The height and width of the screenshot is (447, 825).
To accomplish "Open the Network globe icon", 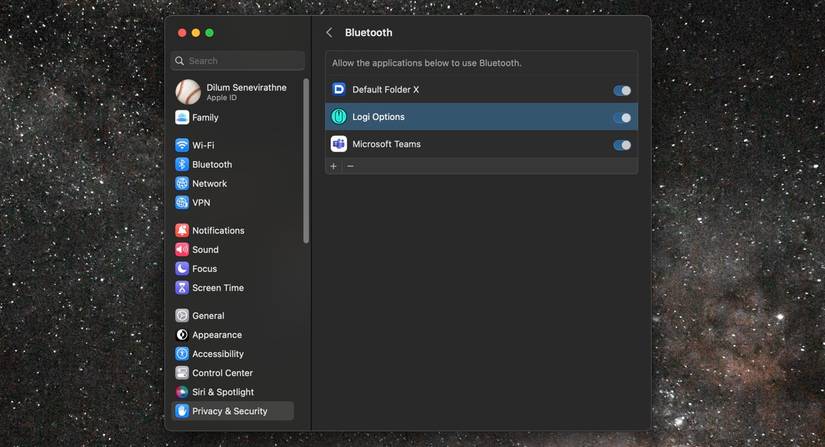I will (x=182, y=184).
